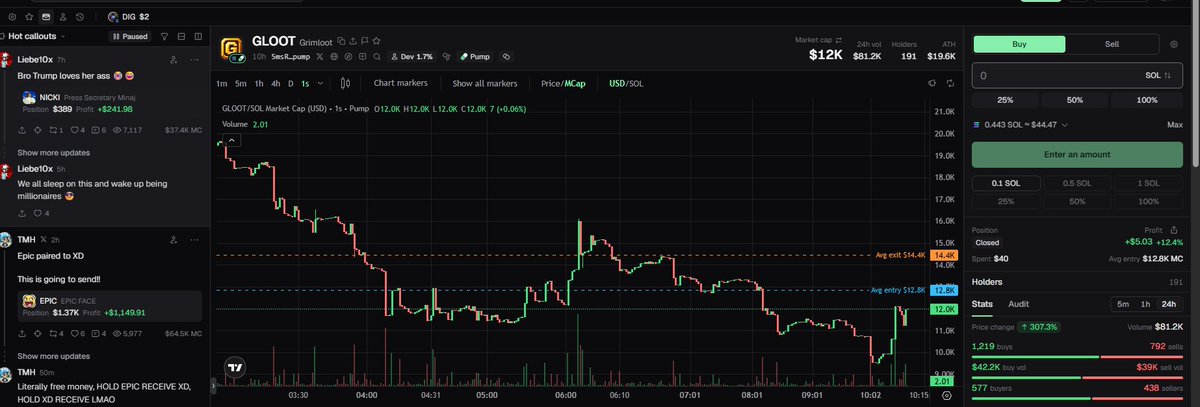Open the history clock icon in top bar

[x=80, y=16]
